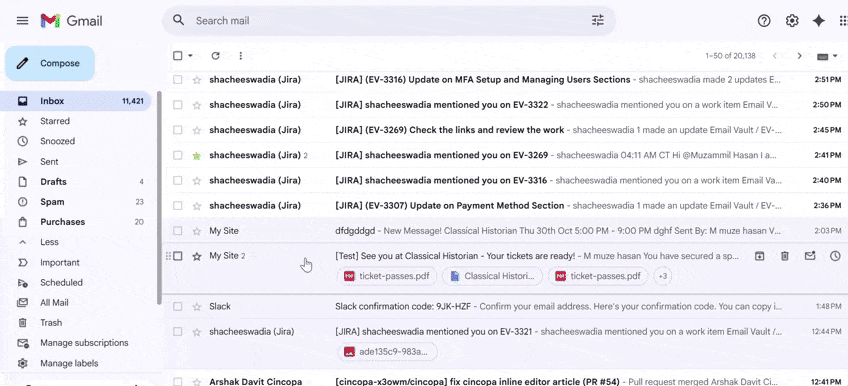This screenshot has width=848, height=386.
Task: Refresh the inbox
Action: pos(215,56)
